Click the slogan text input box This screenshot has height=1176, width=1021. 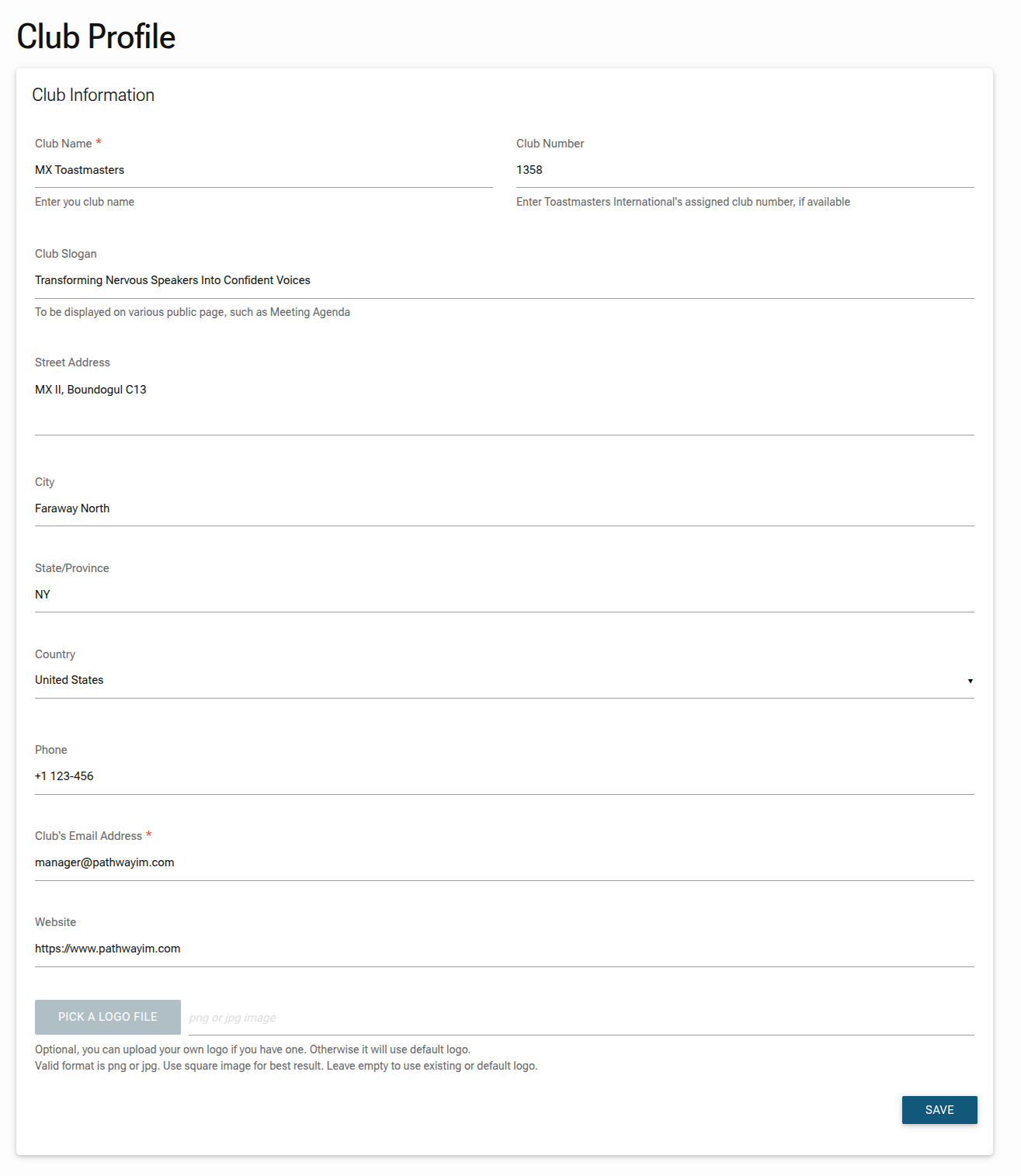(504, 280)
